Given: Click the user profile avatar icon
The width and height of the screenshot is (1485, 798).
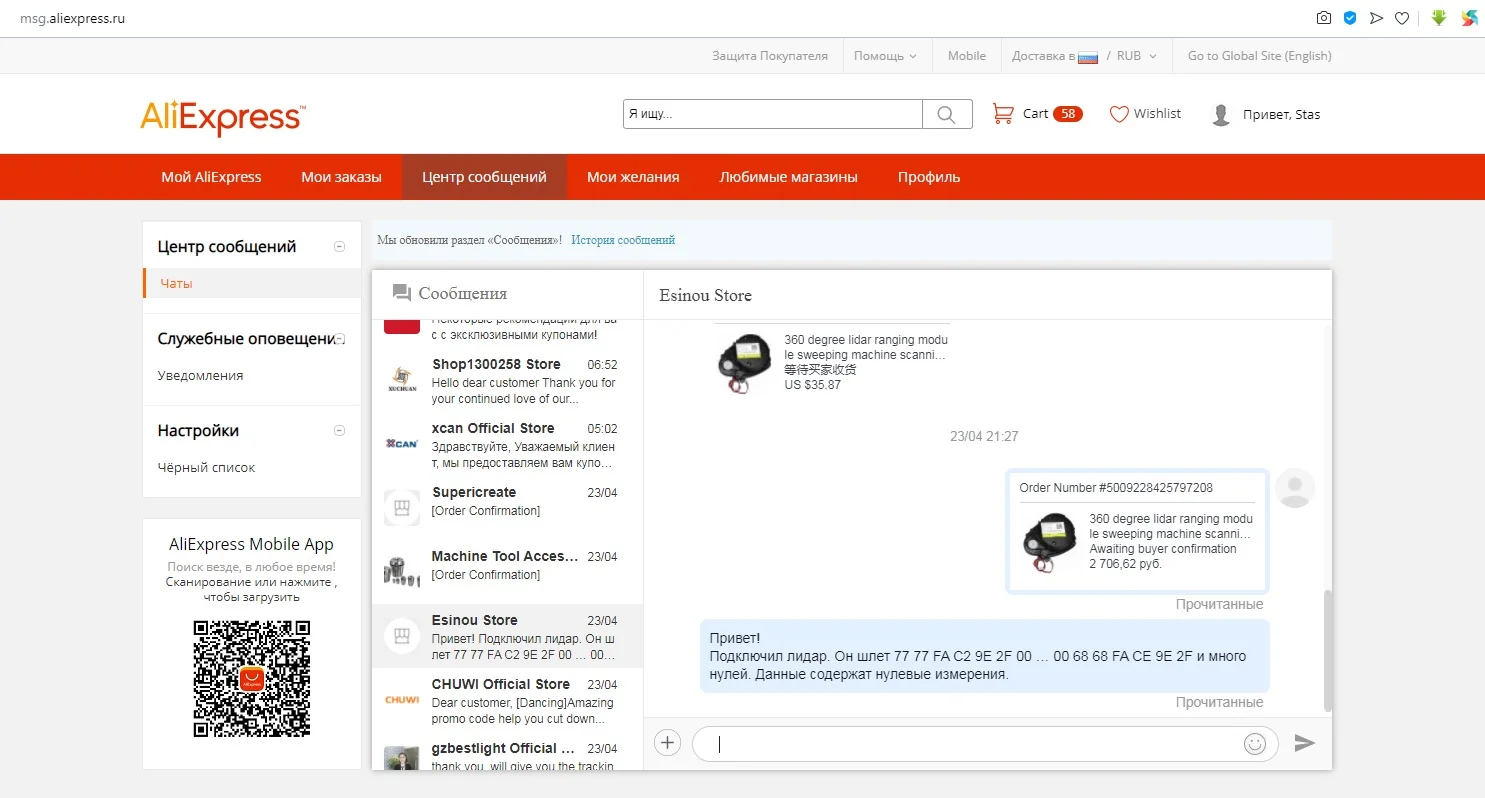Looking at the screenshot, I should [x=1220, y=114].
